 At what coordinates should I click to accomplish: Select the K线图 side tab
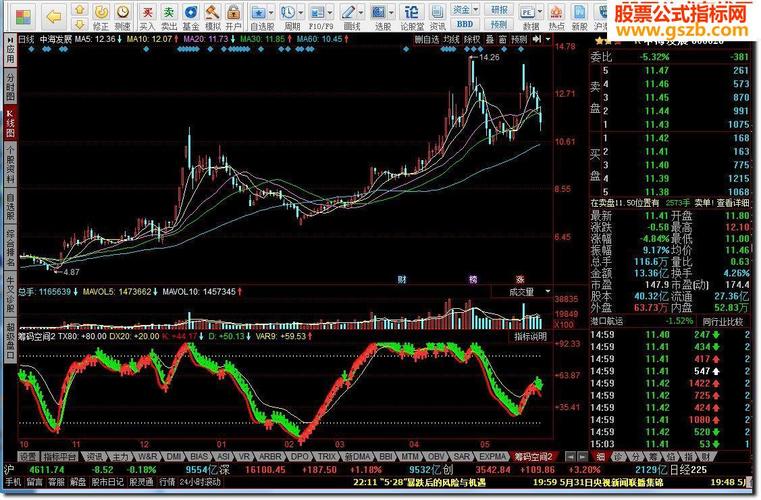click(x=10, y=123)
